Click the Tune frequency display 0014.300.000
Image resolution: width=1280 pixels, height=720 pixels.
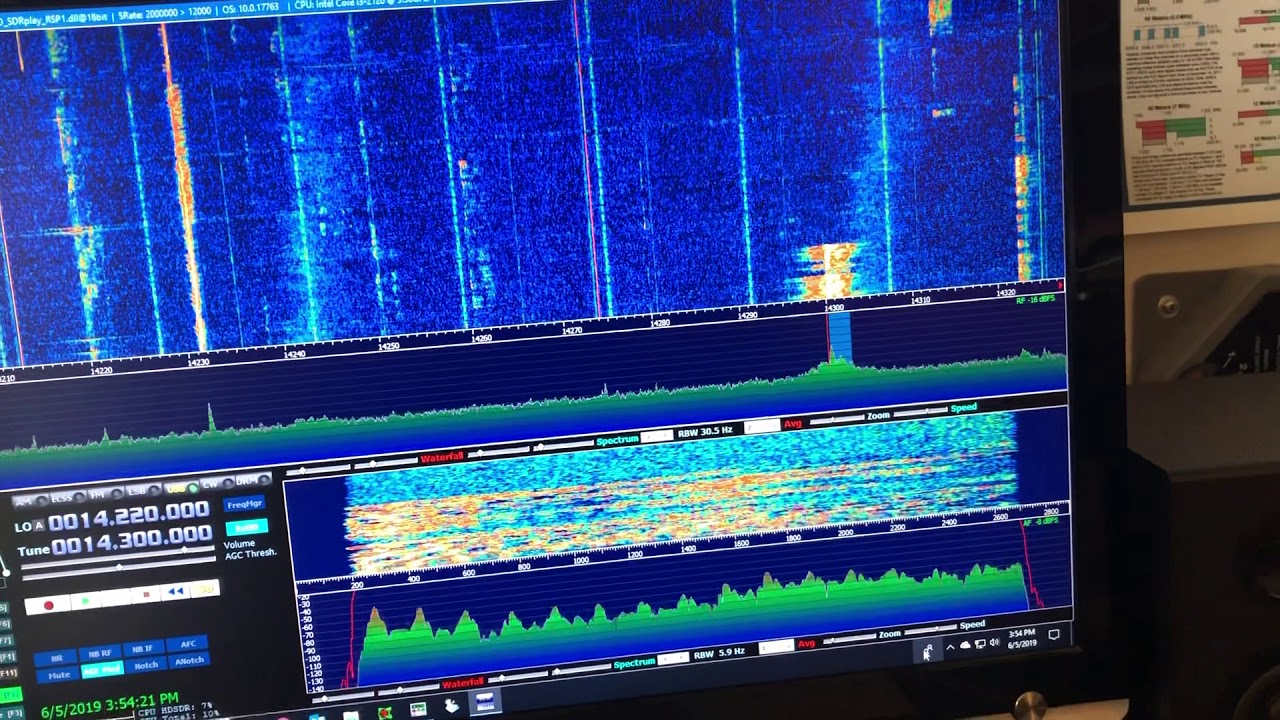[131, 540]
